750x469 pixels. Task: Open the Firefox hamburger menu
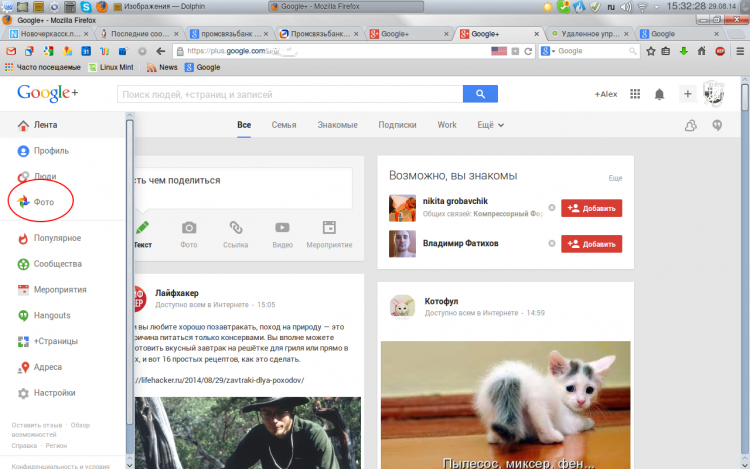coord(740,51)
